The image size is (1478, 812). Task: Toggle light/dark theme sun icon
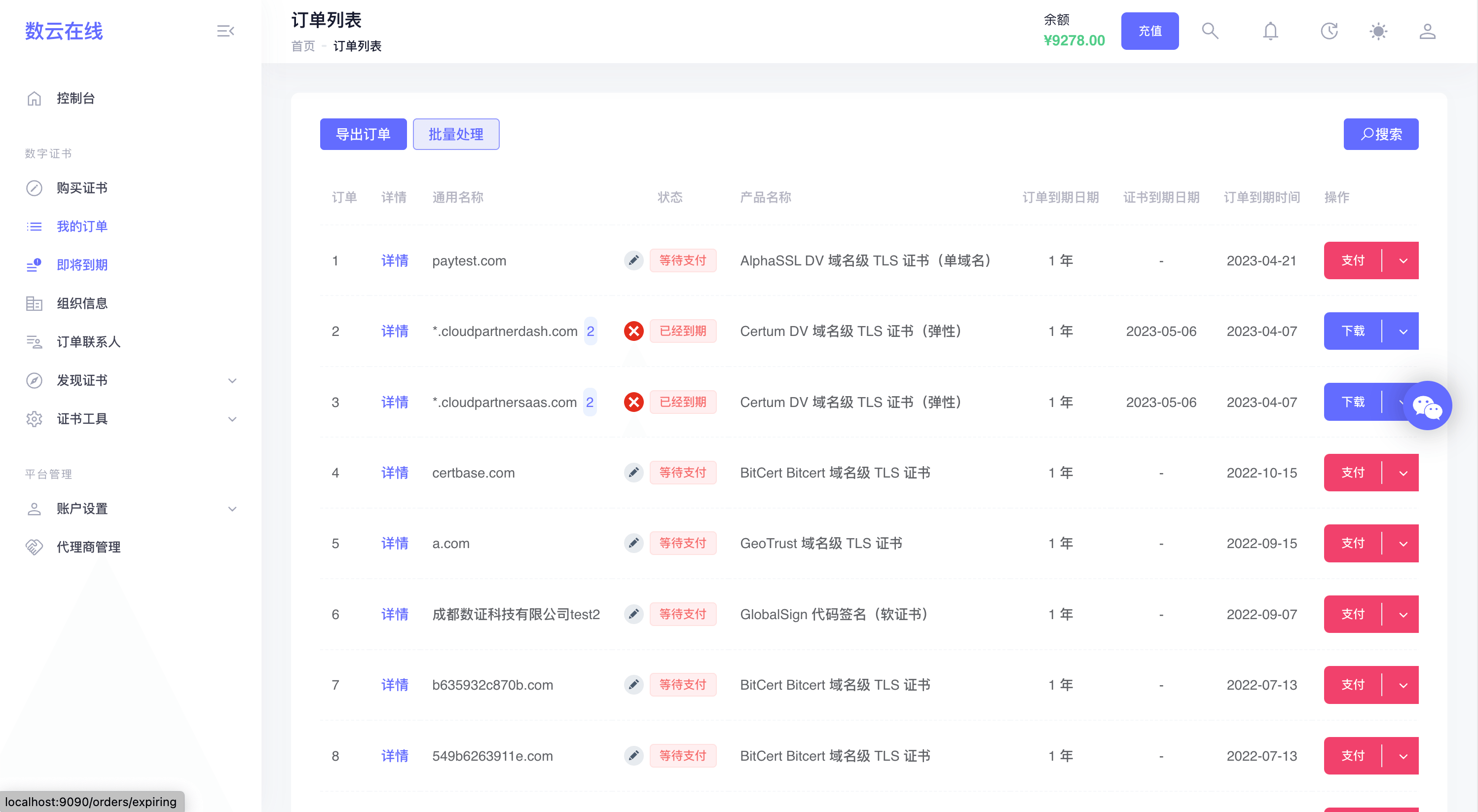[1378, 31]
